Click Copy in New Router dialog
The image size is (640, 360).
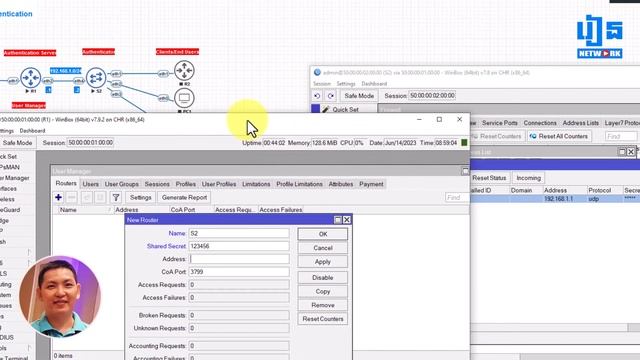[x=323, y=291]
